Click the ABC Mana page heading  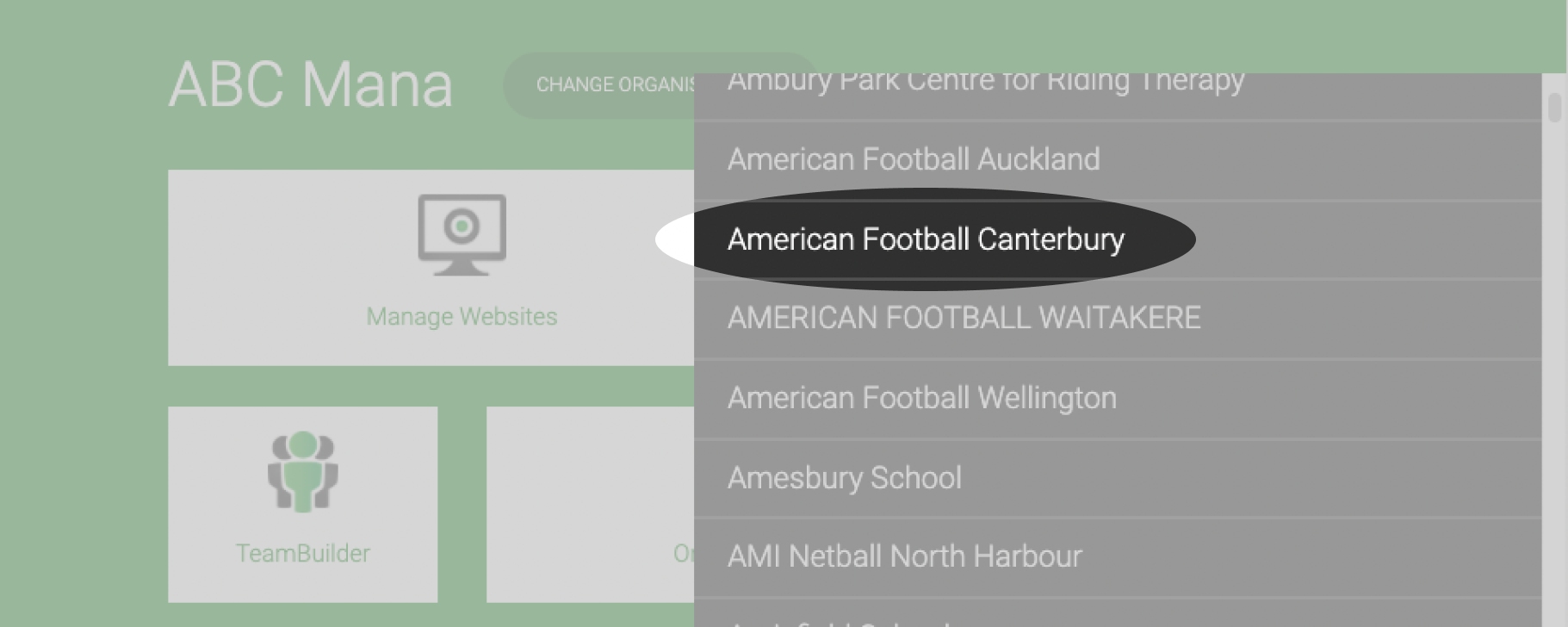tap(311, 84)
